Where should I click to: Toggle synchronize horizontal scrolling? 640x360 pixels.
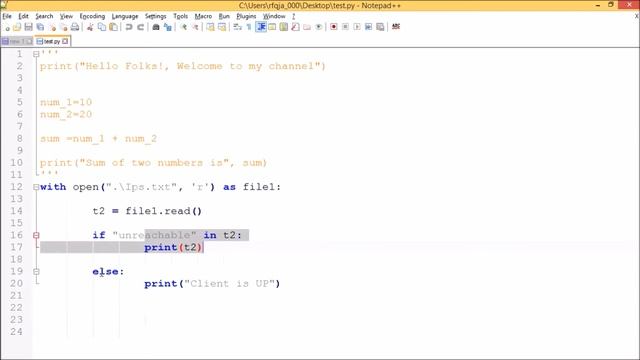point(222,27)
